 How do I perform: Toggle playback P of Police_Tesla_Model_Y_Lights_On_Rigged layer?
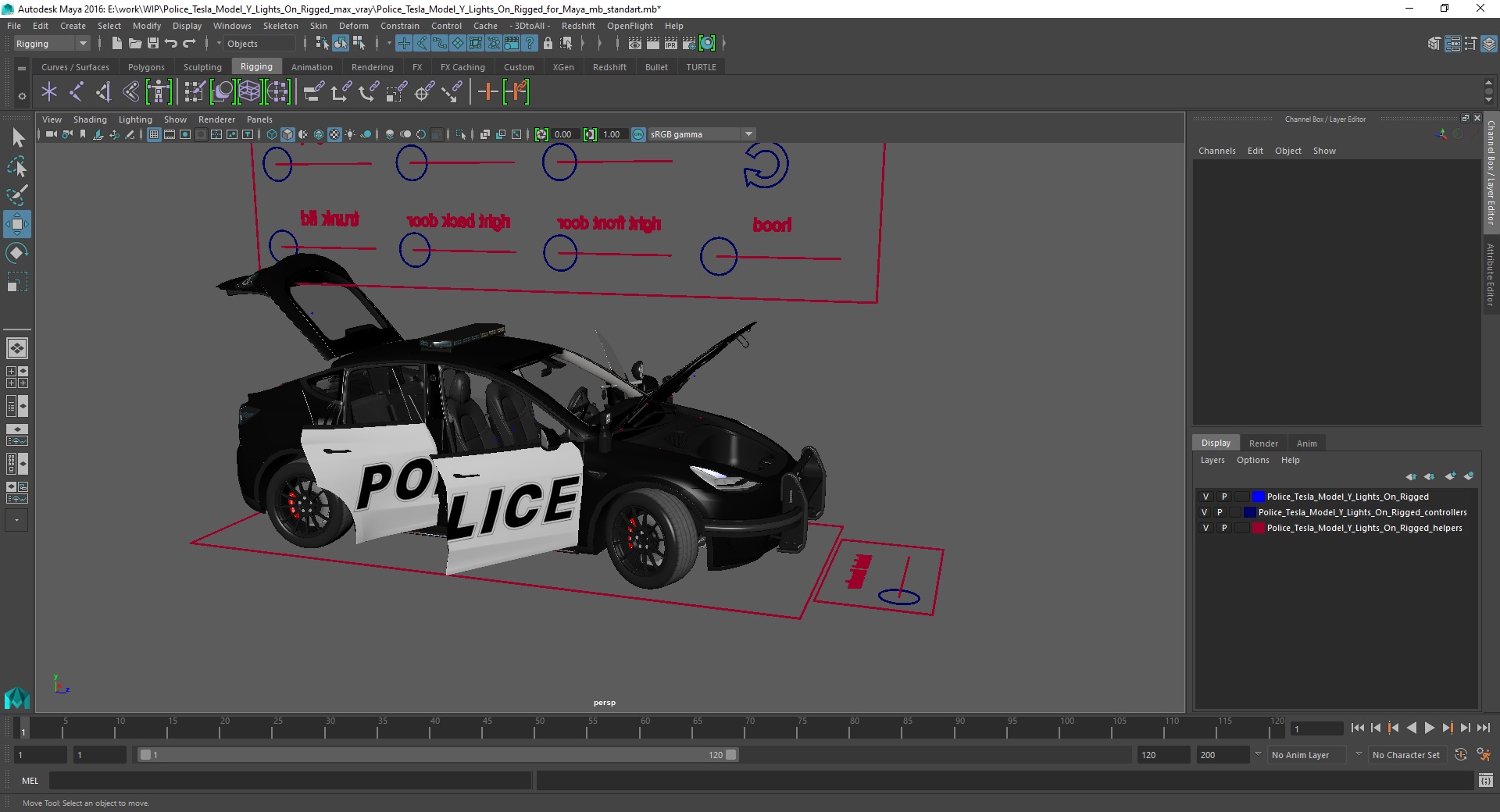point(1224,497)
